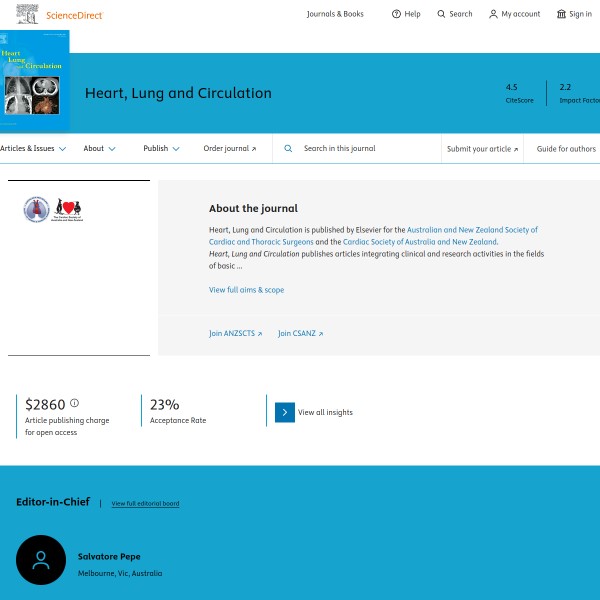
Task: Open the Publish dropdown menu
Action: (161, 148)
